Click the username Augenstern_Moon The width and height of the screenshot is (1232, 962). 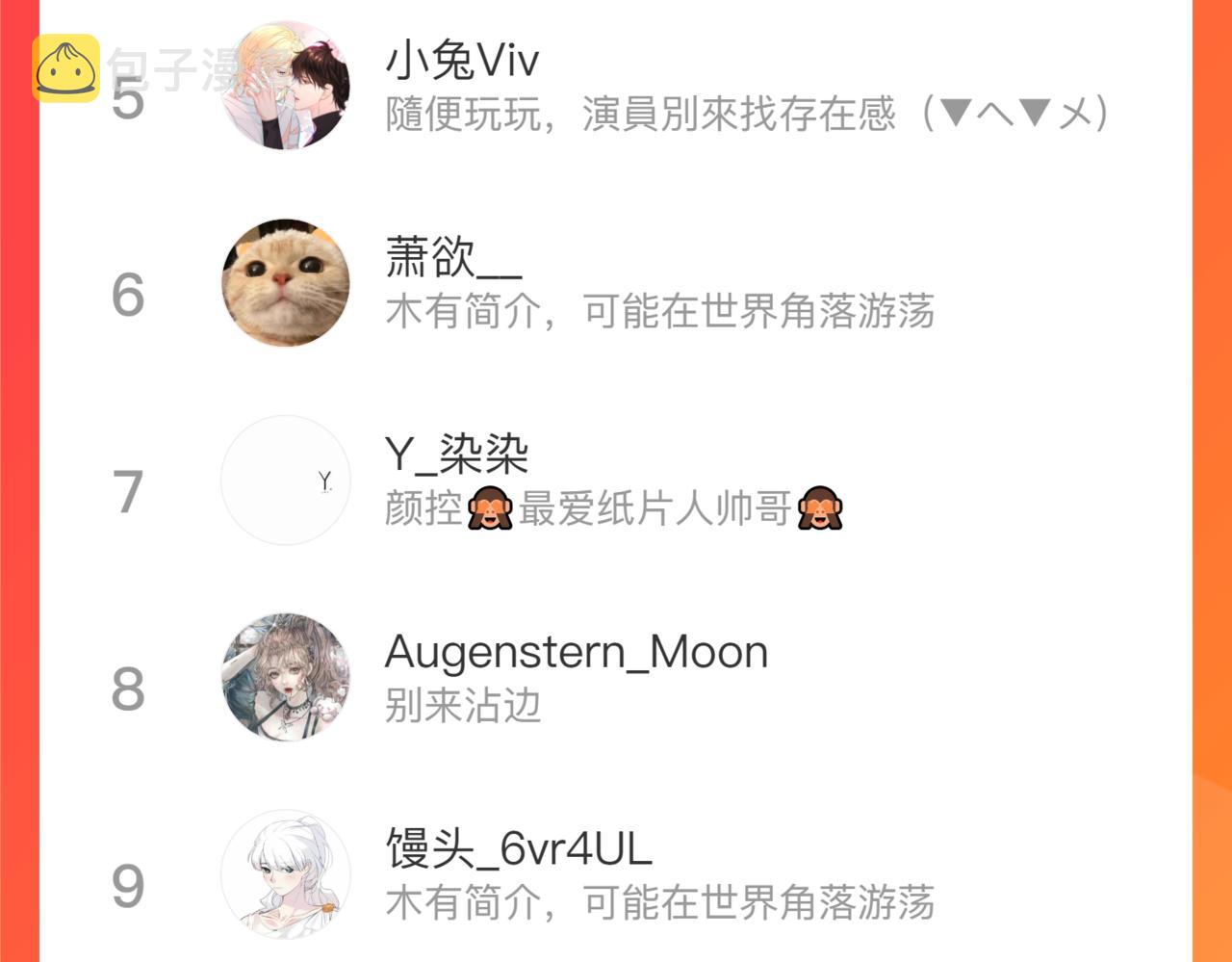pos(577,652)
